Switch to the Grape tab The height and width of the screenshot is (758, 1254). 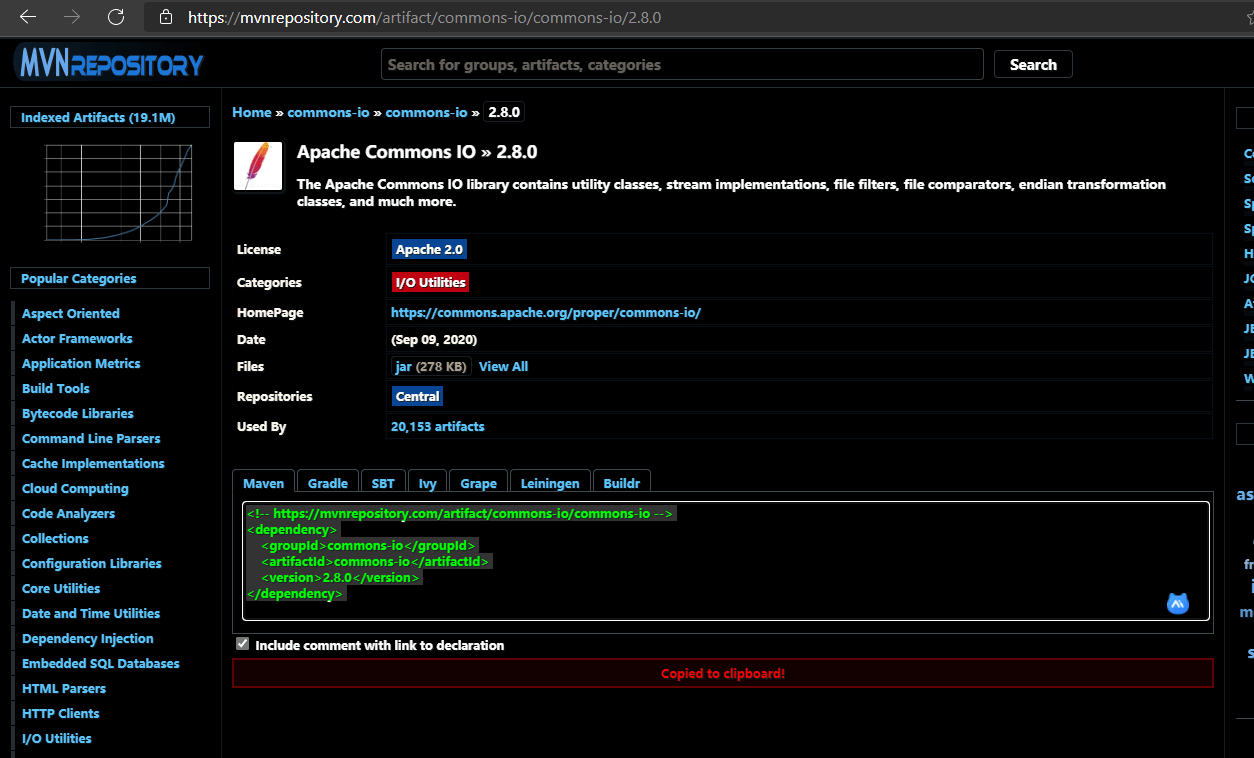click(479, 483)
